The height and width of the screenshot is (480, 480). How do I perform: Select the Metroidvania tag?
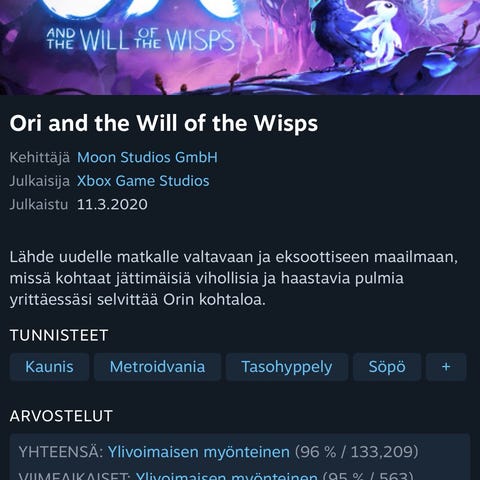pyautogui.click(x=157, y=367)
